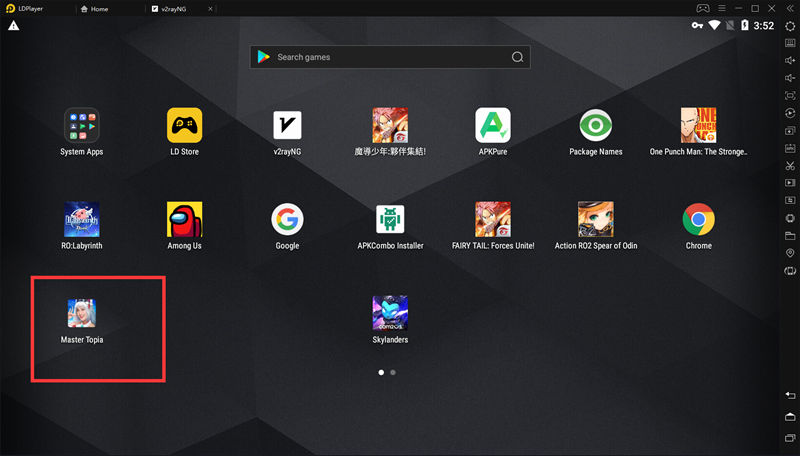Click the Android back button in sidebar
This screenshot has height=456, width=800.
coord(790,395)
